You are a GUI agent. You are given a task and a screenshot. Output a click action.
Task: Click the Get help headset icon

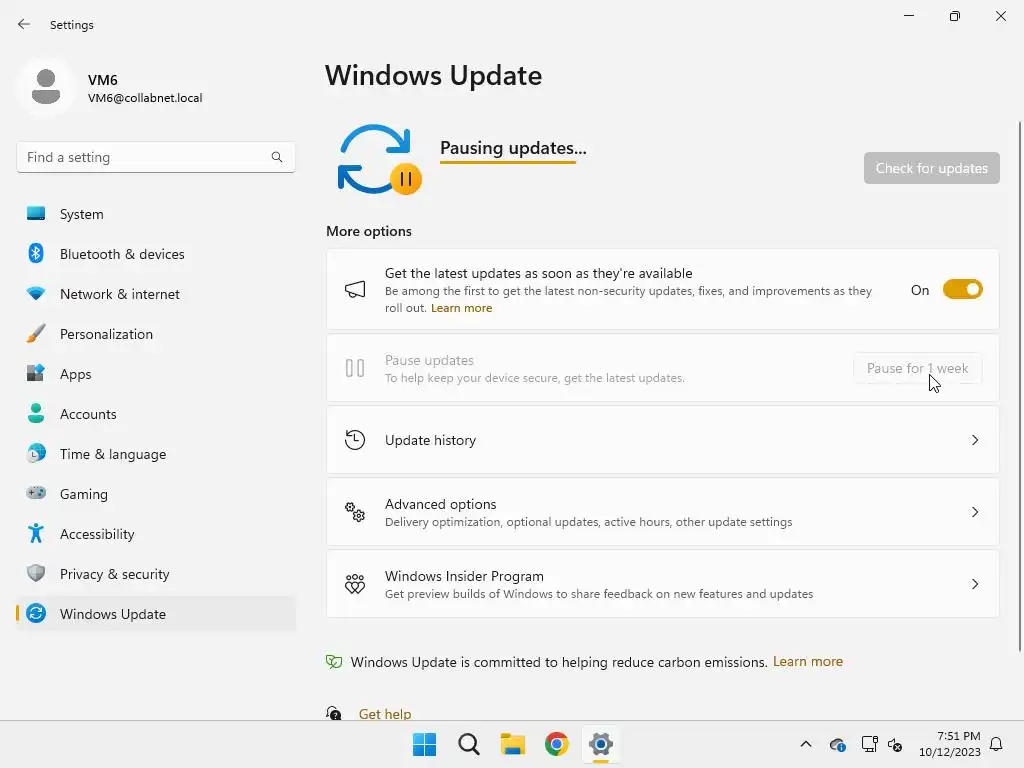pyautogui.click(x=334, y=713)
